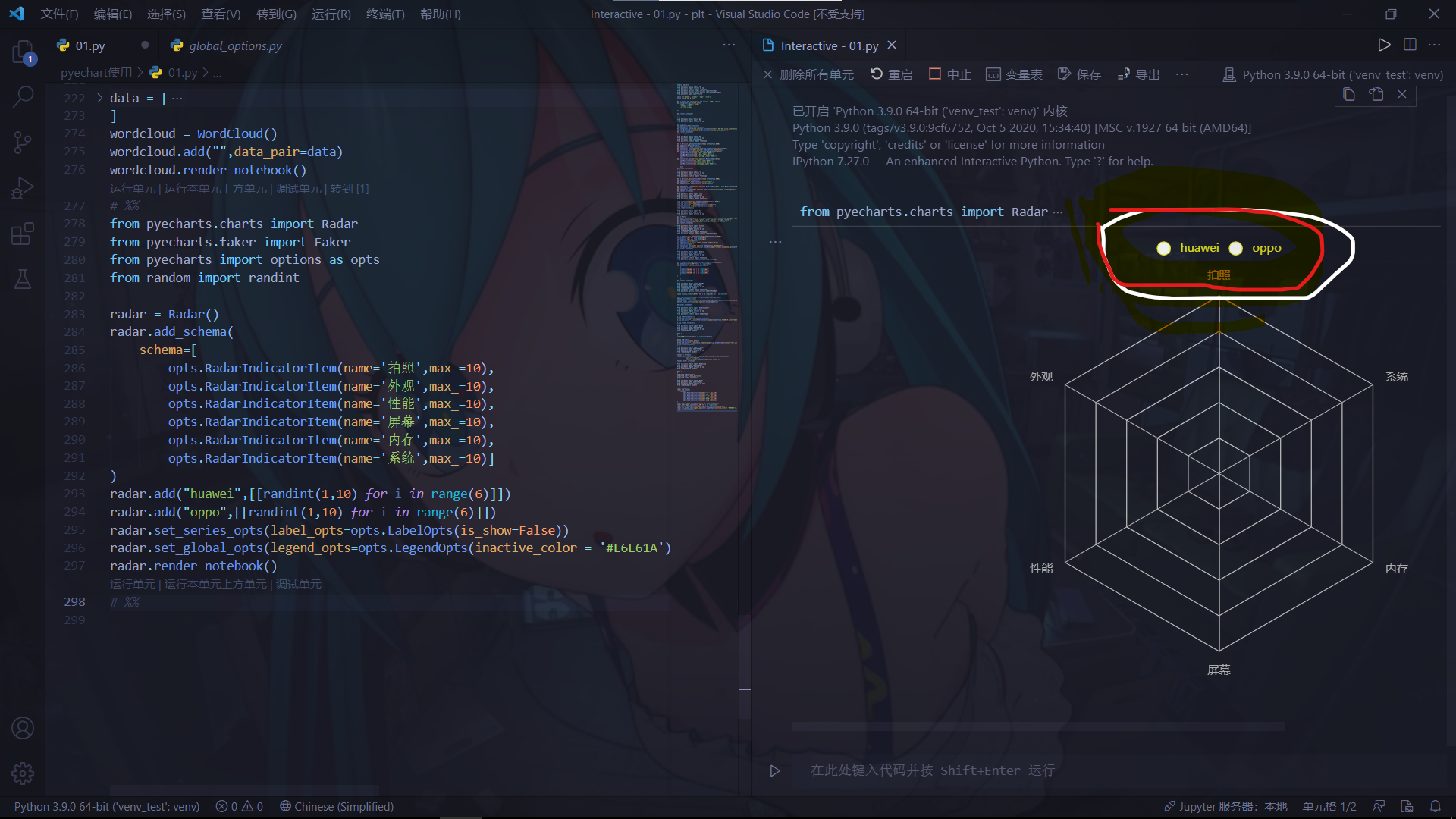
Task: Open the 编辑(E) menu
Action: [112, 14]
